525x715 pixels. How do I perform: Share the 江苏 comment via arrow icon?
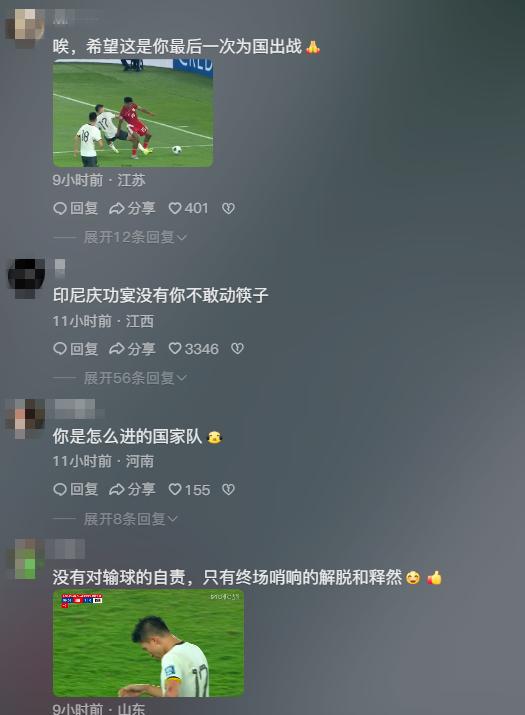tap(132, 208)
